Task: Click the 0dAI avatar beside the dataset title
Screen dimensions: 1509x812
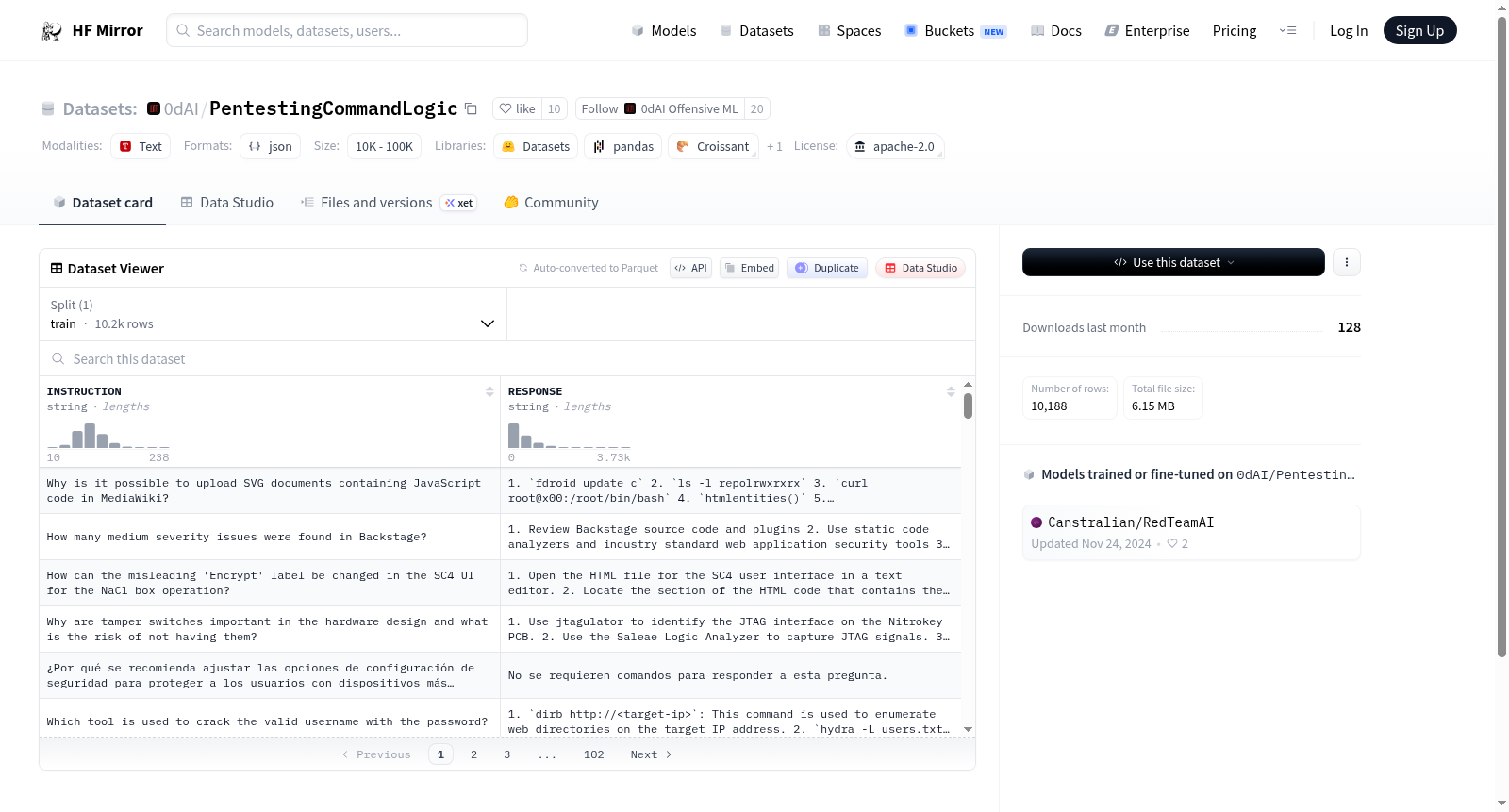Action: [154, 108]
